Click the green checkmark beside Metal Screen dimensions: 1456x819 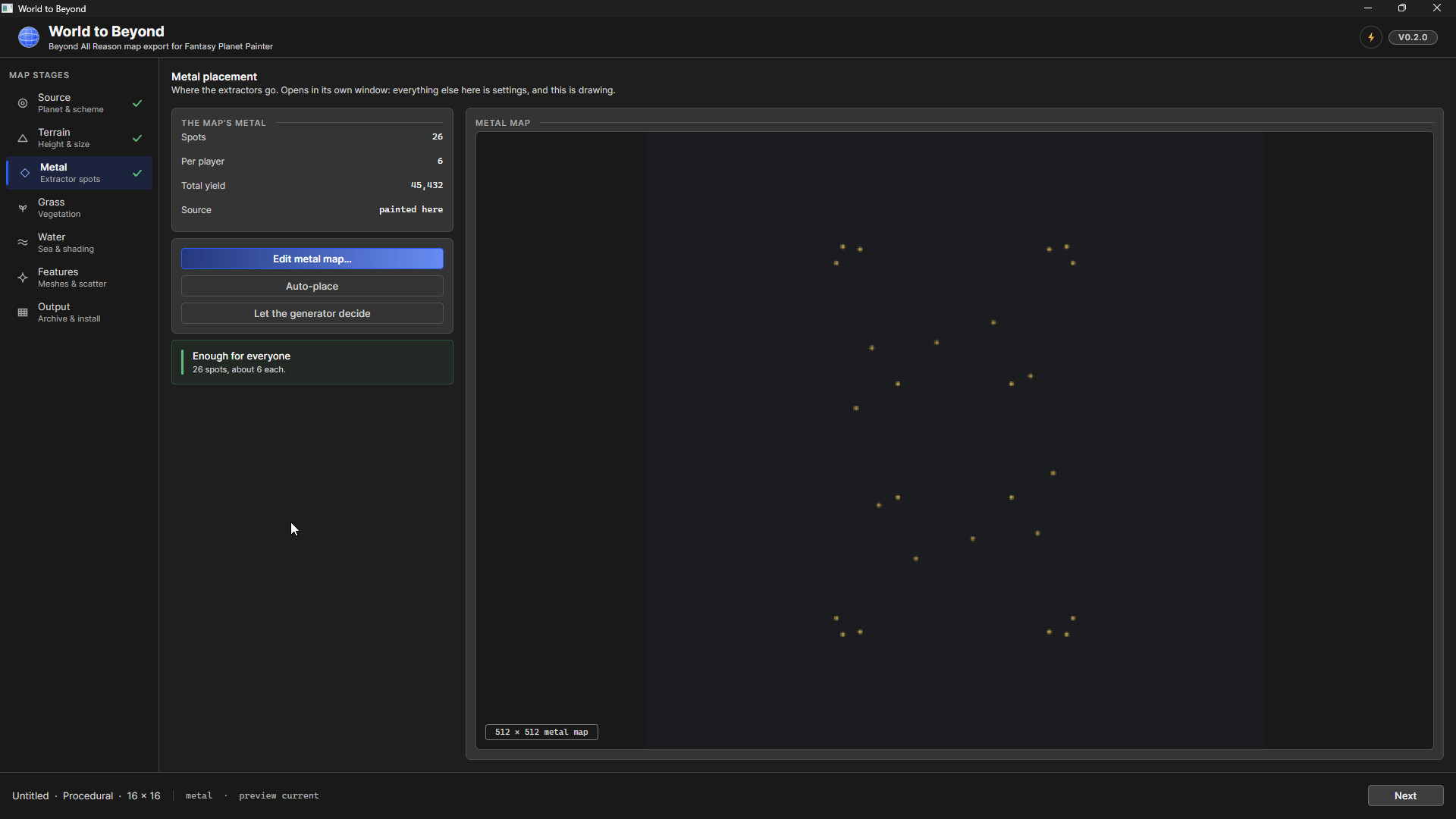(x=137, y=173)
